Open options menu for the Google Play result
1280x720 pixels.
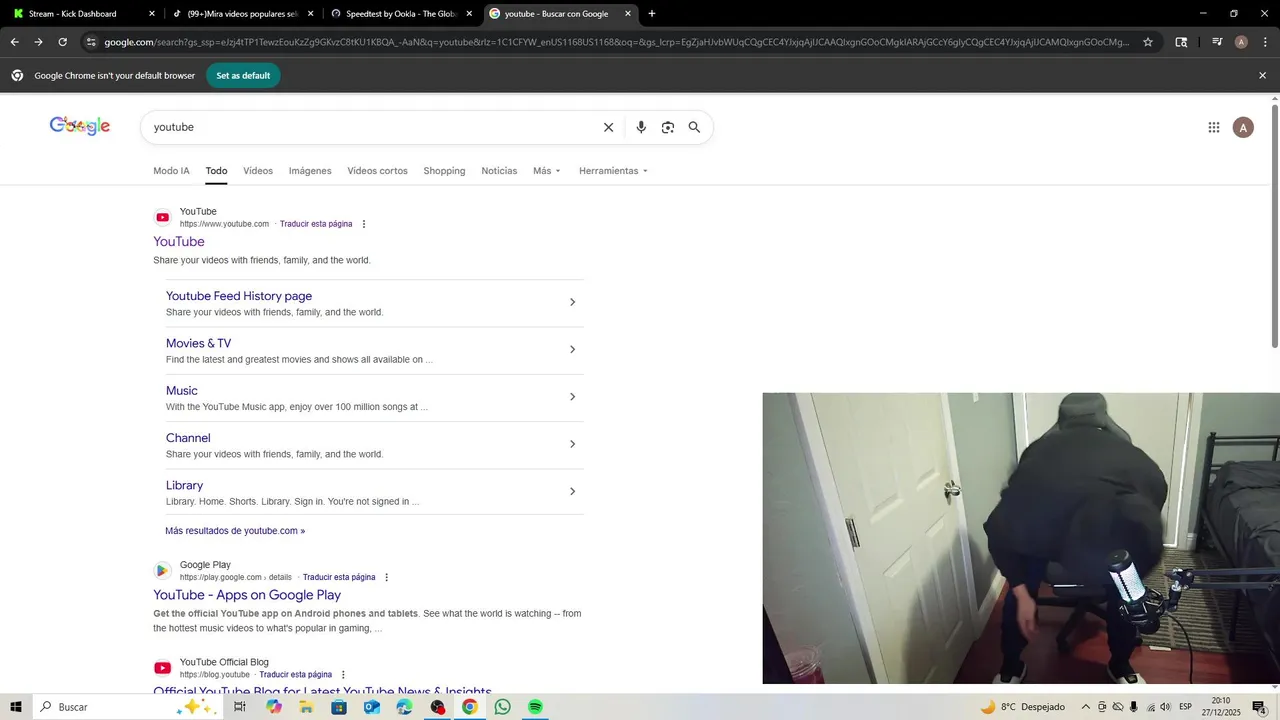coord(387,577)
